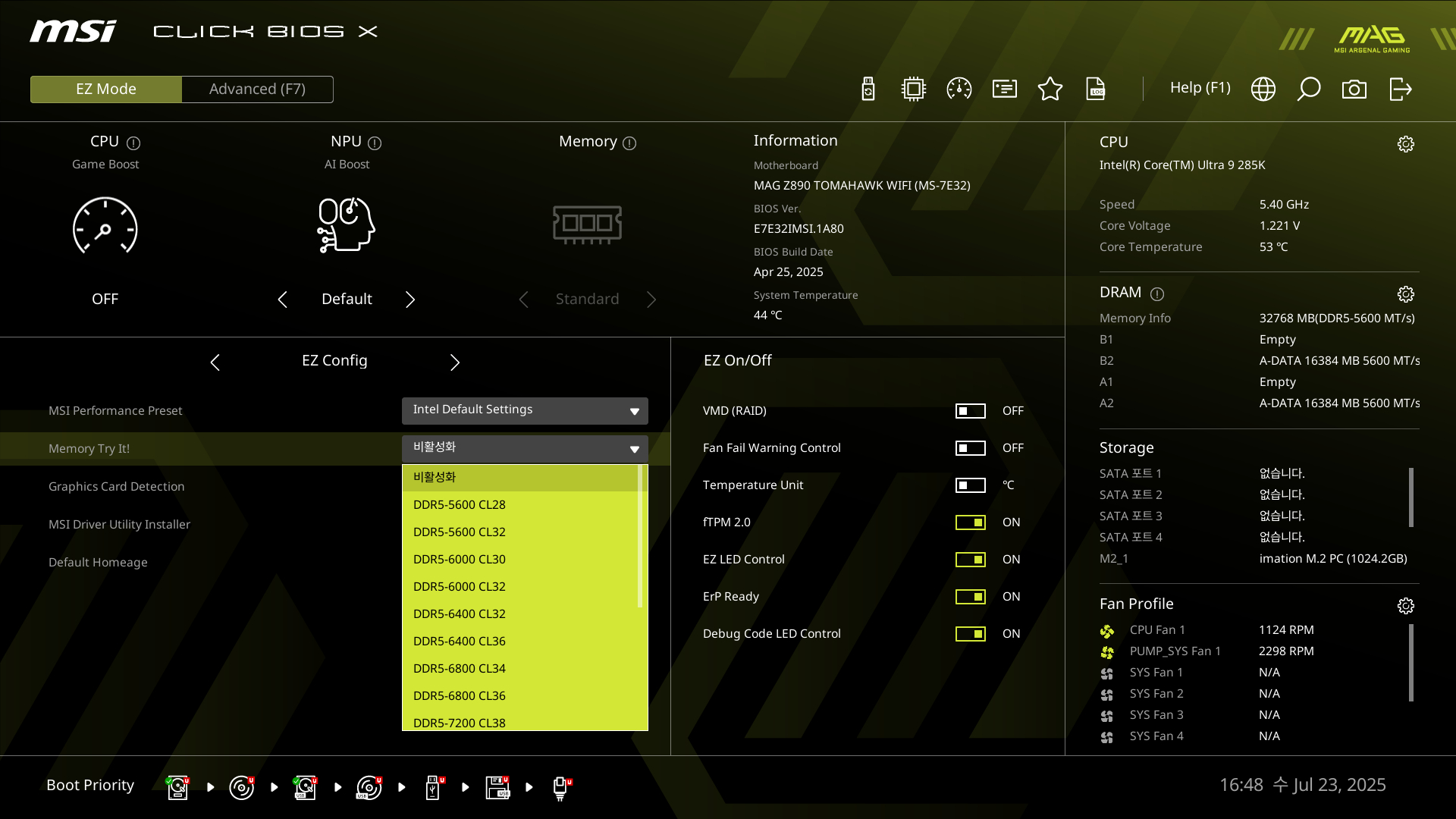Click the Help (F1) button

(1200, 88)
